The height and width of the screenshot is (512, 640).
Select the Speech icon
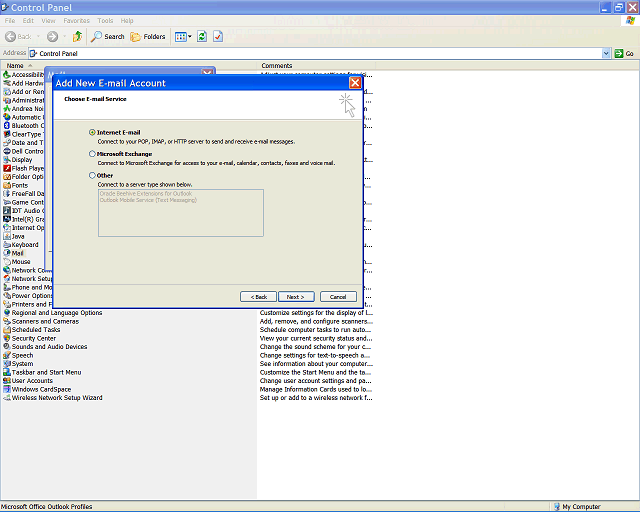pos(7,355)
